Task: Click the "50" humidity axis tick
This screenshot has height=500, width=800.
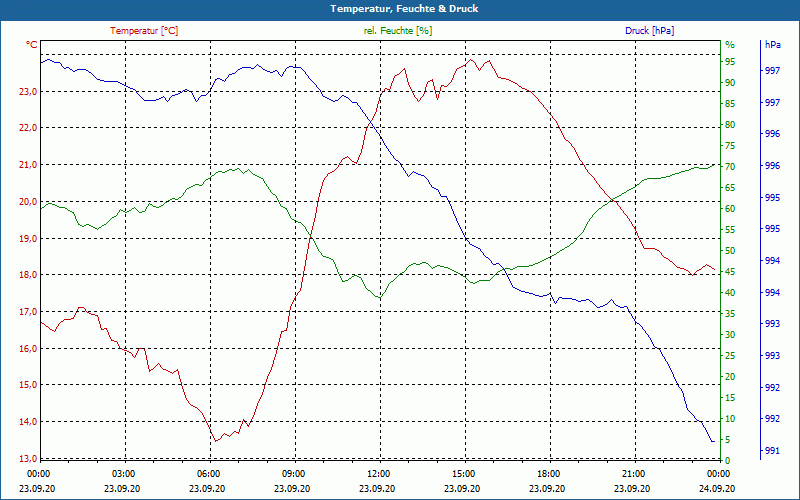Action: click(x=730, y=251)
